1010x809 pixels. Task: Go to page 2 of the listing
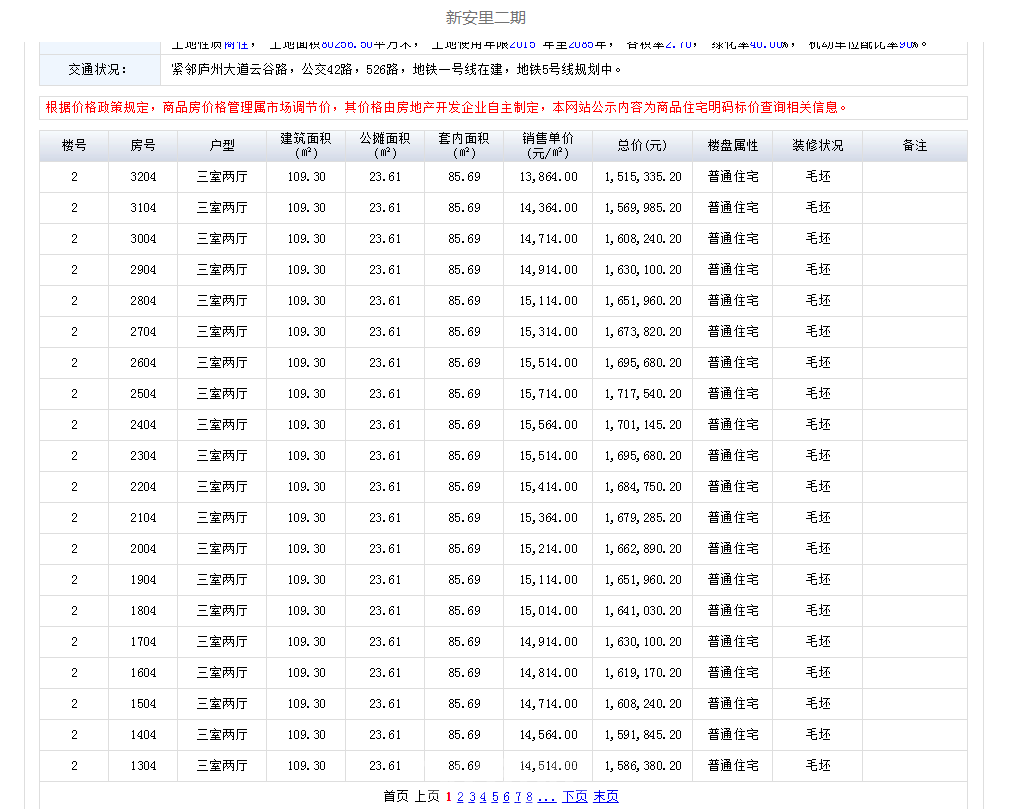[460, 797]
